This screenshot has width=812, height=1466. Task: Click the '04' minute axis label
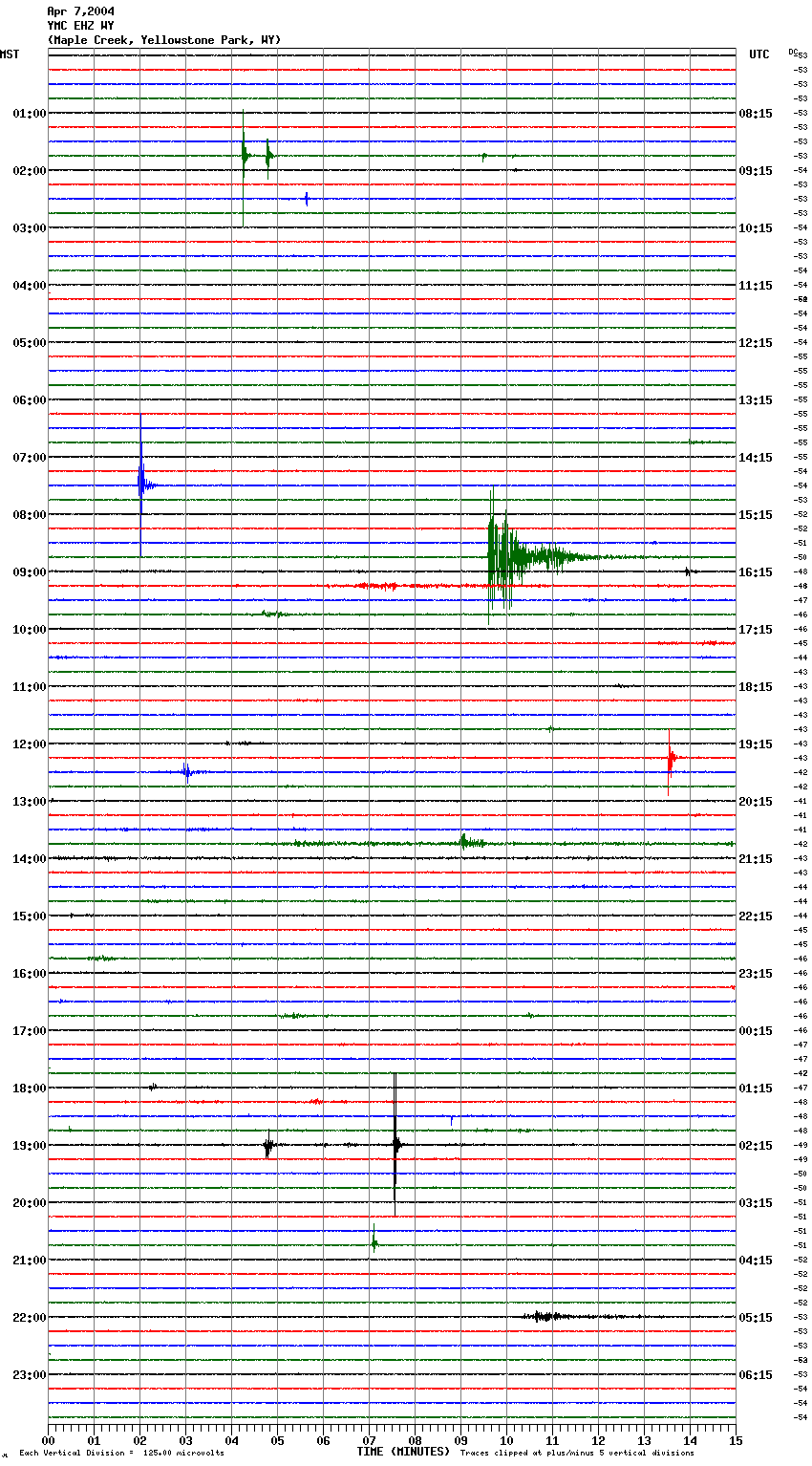pos(231,1439)
